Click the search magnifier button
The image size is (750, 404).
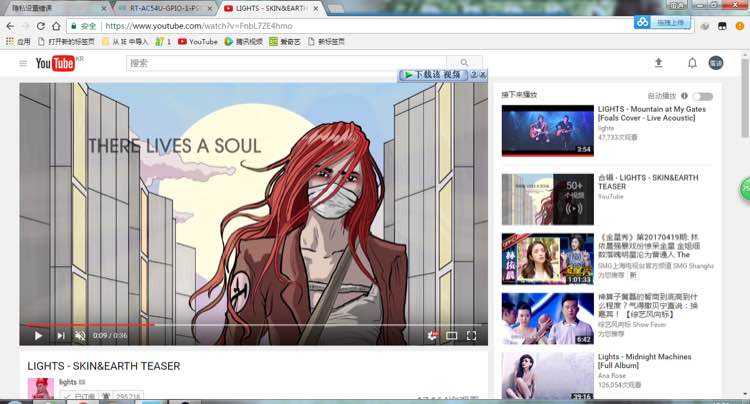point(464,63)
